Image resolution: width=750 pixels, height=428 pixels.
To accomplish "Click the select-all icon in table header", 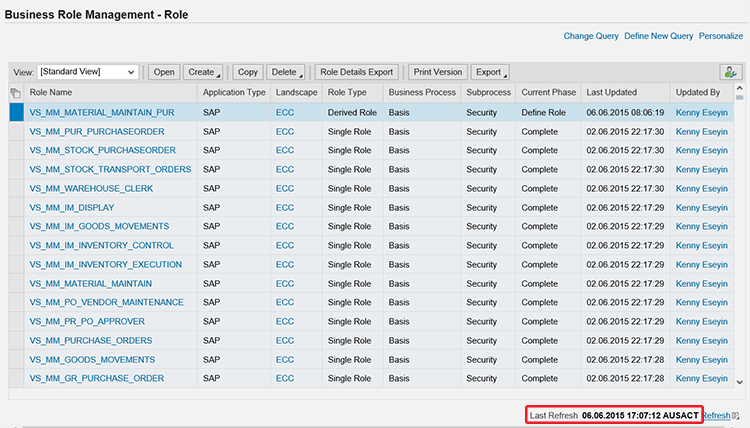I will (15, 93).
